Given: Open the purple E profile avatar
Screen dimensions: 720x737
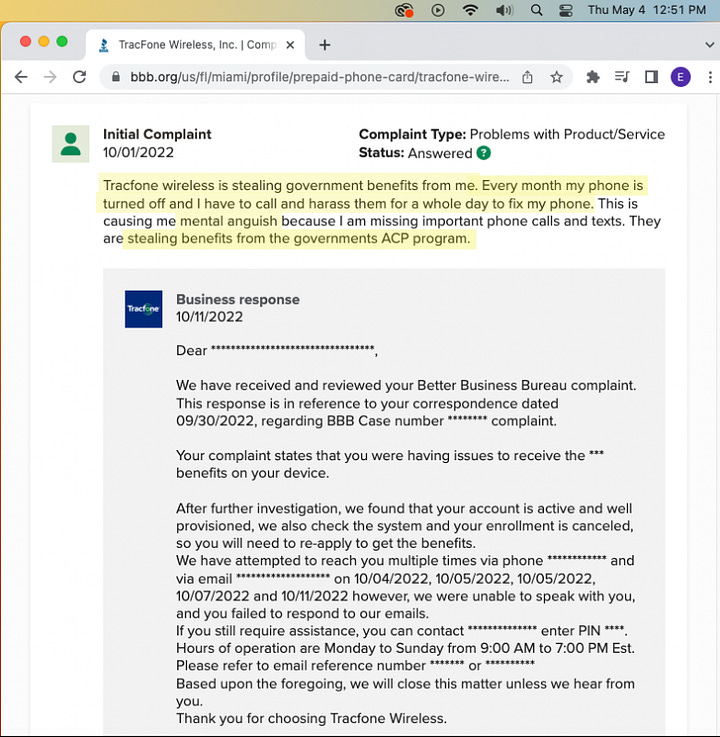Looking at the screenshot, I should [x=680, y=77].
